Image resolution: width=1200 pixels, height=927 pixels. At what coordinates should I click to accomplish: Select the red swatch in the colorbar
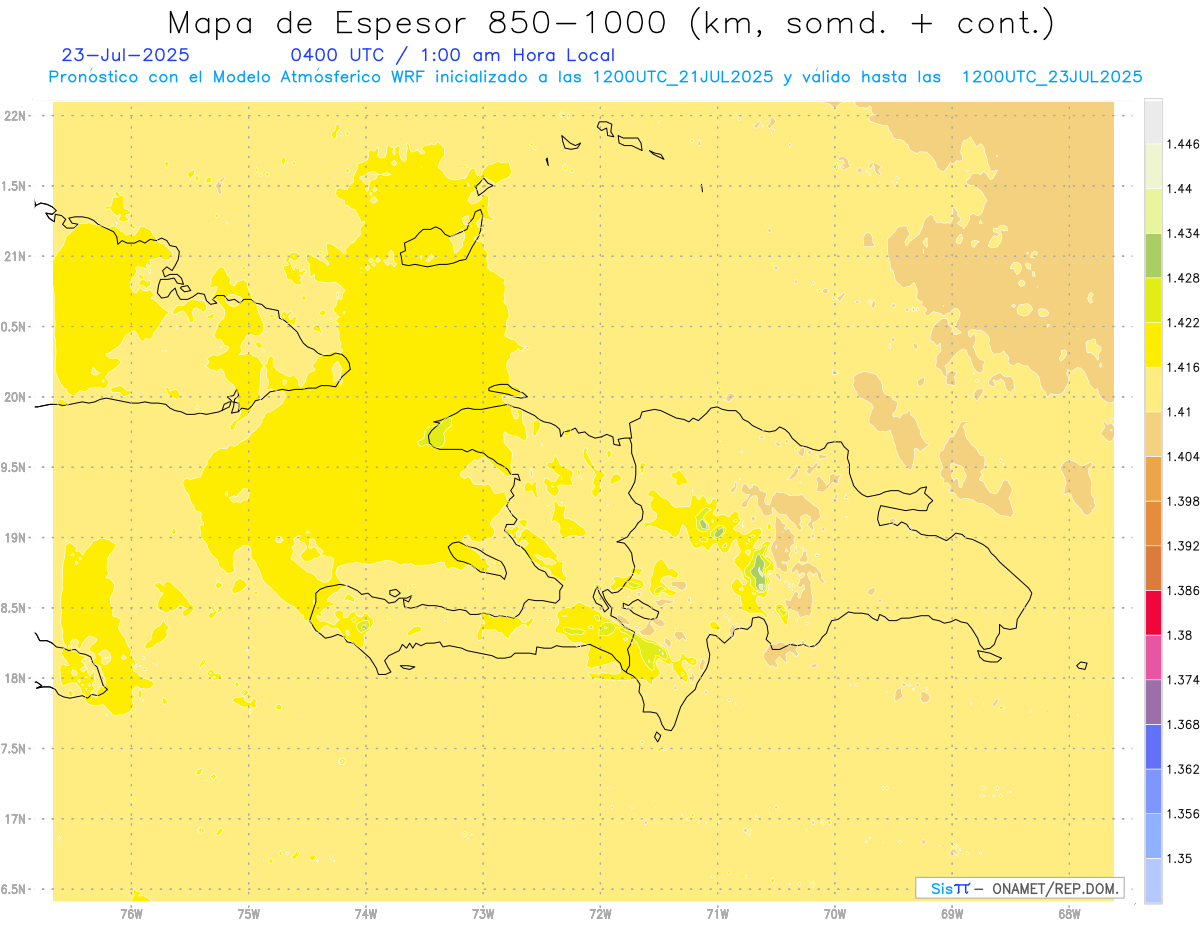(x=1153, y=612)
